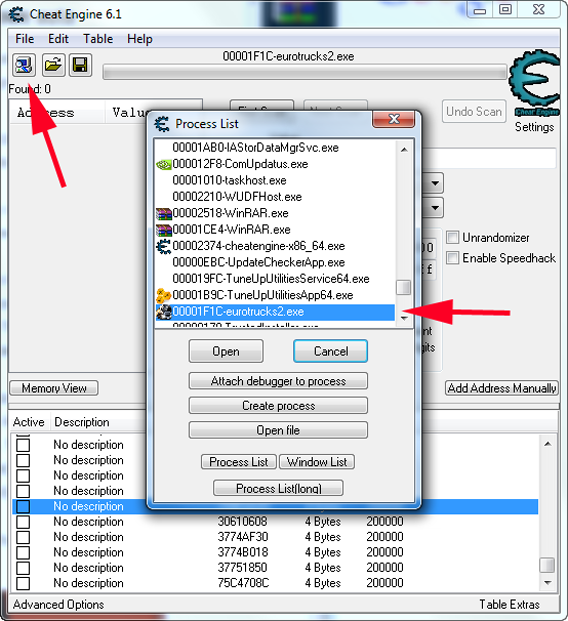Open Memory View

coord(54,388)
